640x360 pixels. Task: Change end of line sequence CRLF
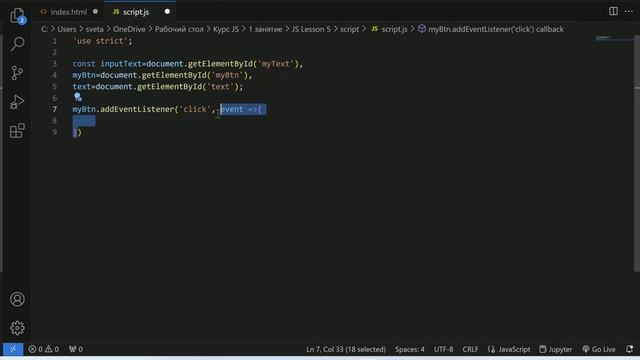point(470,349)
